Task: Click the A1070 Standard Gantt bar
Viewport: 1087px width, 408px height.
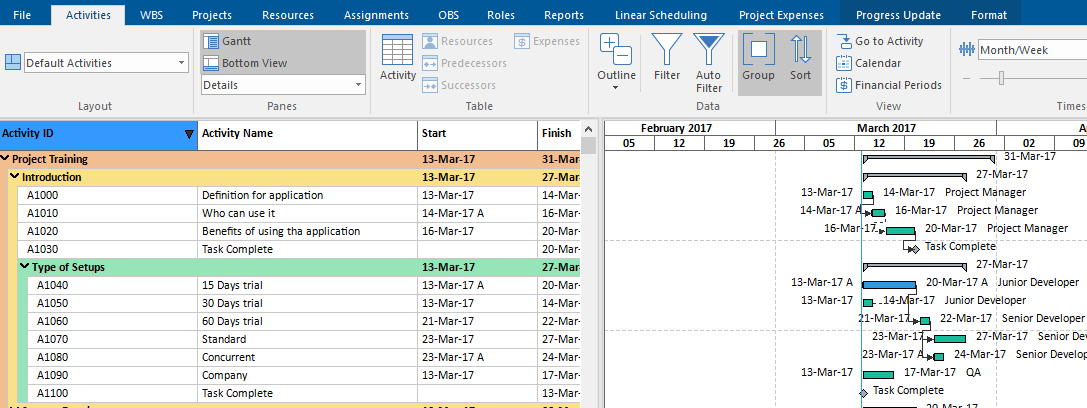Action: click(950, 339)
